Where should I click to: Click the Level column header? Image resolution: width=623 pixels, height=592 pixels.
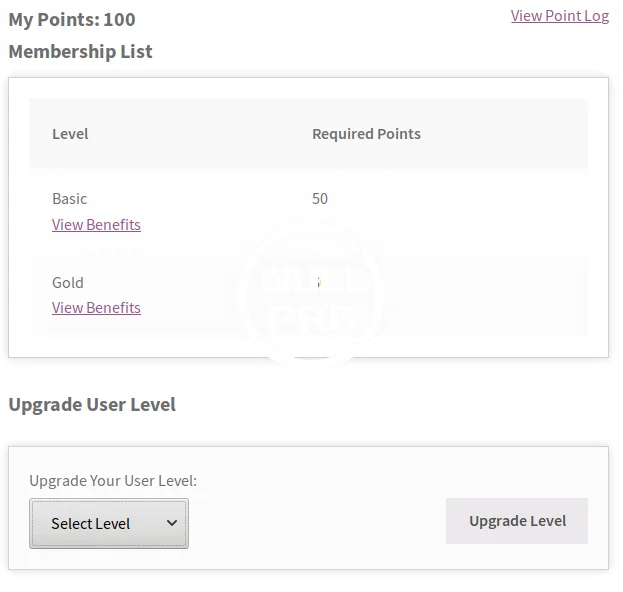[x=70, y=134]
